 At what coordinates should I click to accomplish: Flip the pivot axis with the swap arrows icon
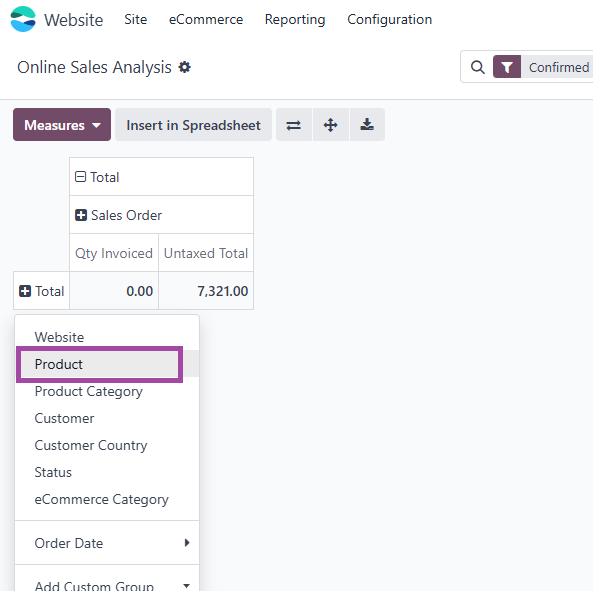[x=293, y=125]
